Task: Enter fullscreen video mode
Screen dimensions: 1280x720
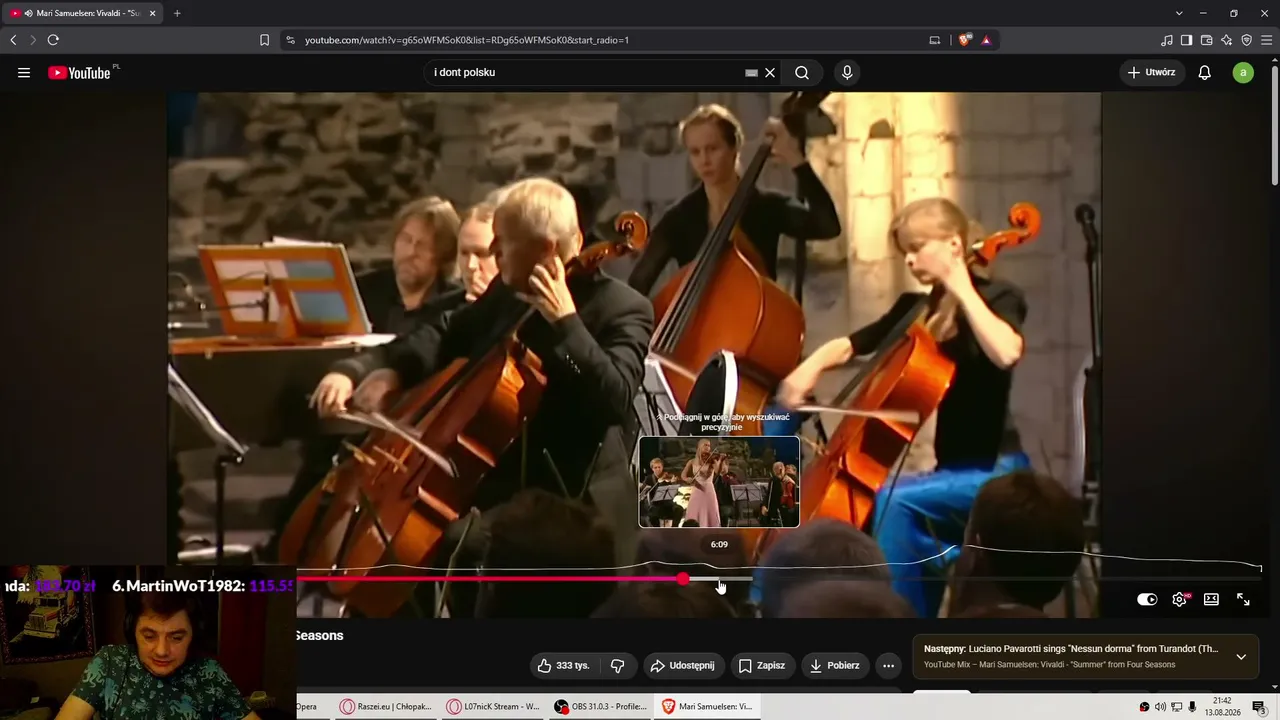Action: point(1243,599)
